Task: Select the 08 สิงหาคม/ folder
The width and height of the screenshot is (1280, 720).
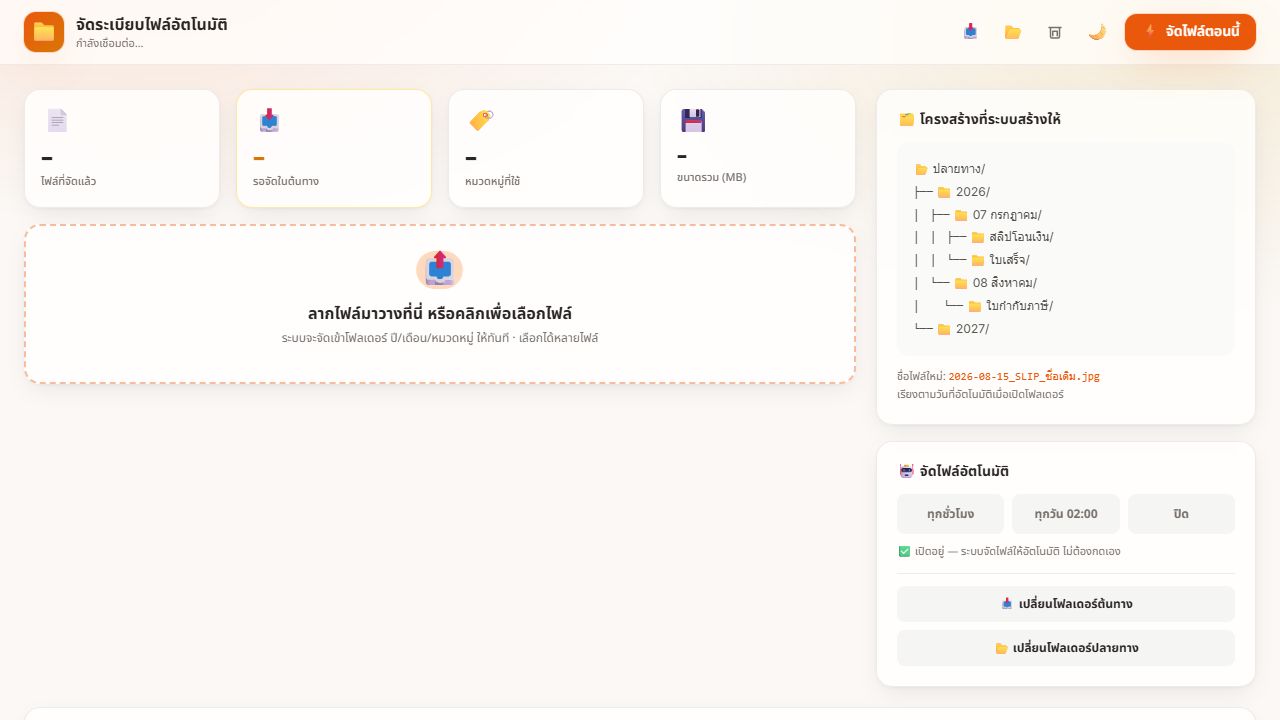Action: (996, 283)
